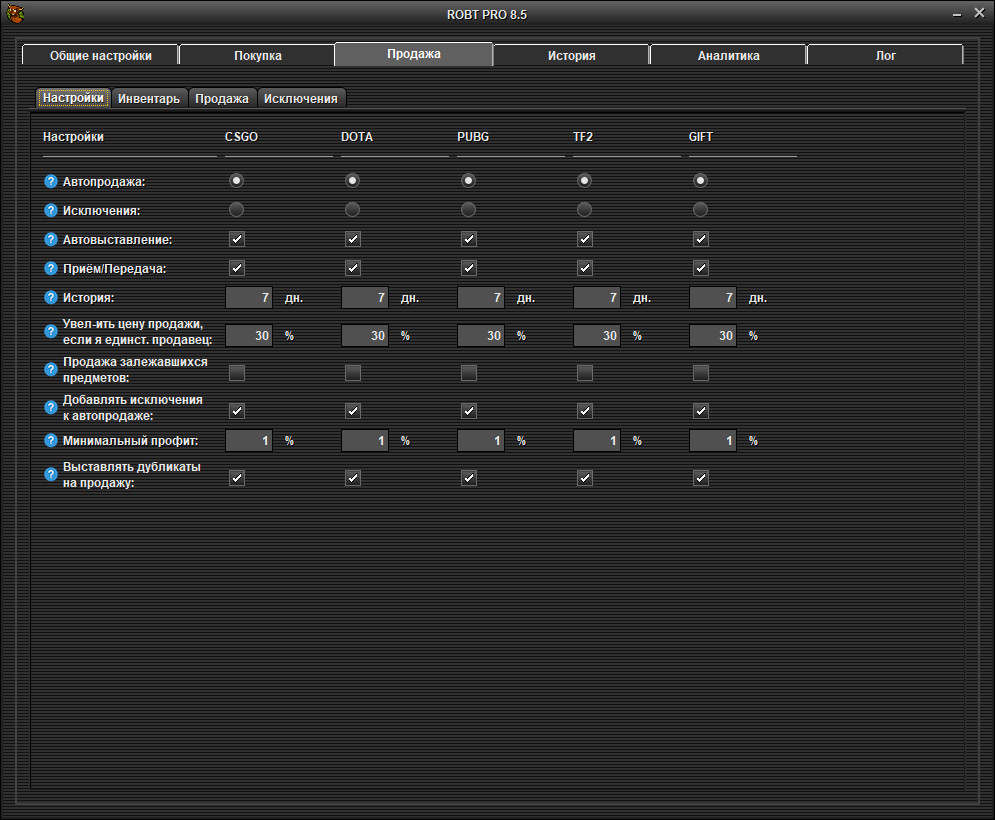Disable Автовыставление checkbox for DOTA
Image resolution: width=995 pixels, height=820 pixels.
(353, 239)
